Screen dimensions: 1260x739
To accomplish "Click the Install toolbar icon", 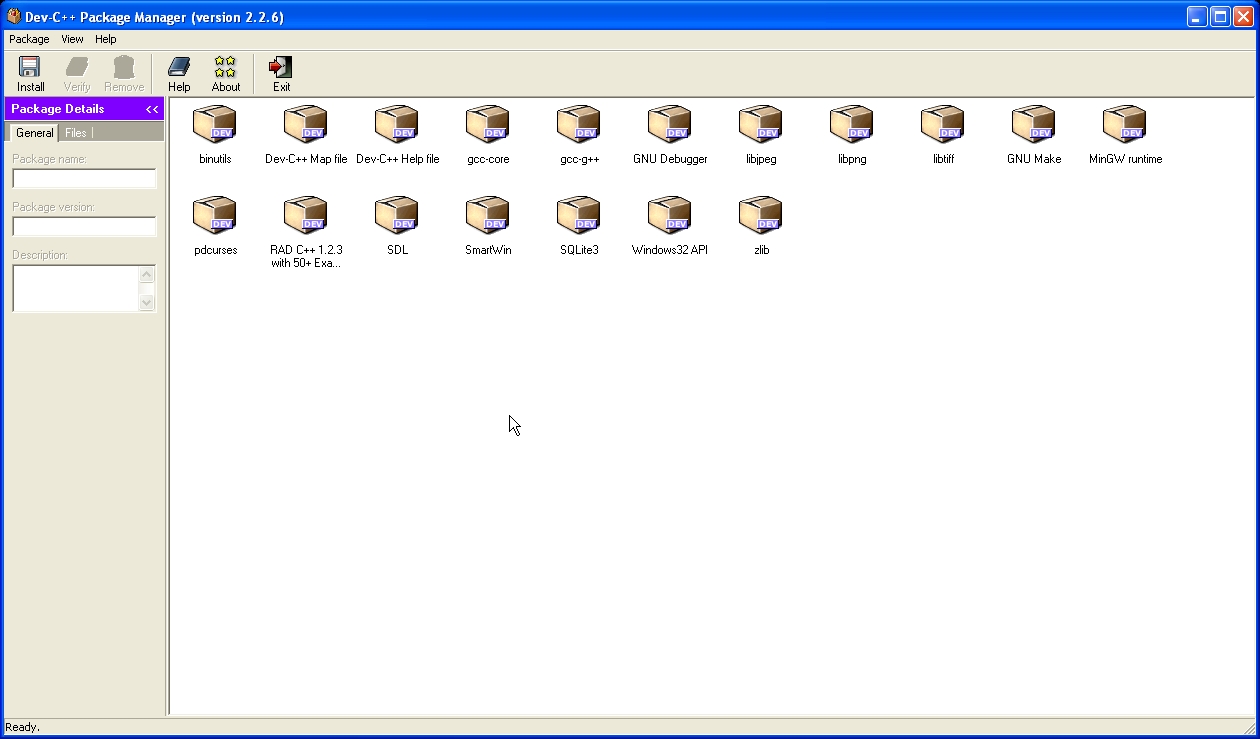I will click(30, 74).
